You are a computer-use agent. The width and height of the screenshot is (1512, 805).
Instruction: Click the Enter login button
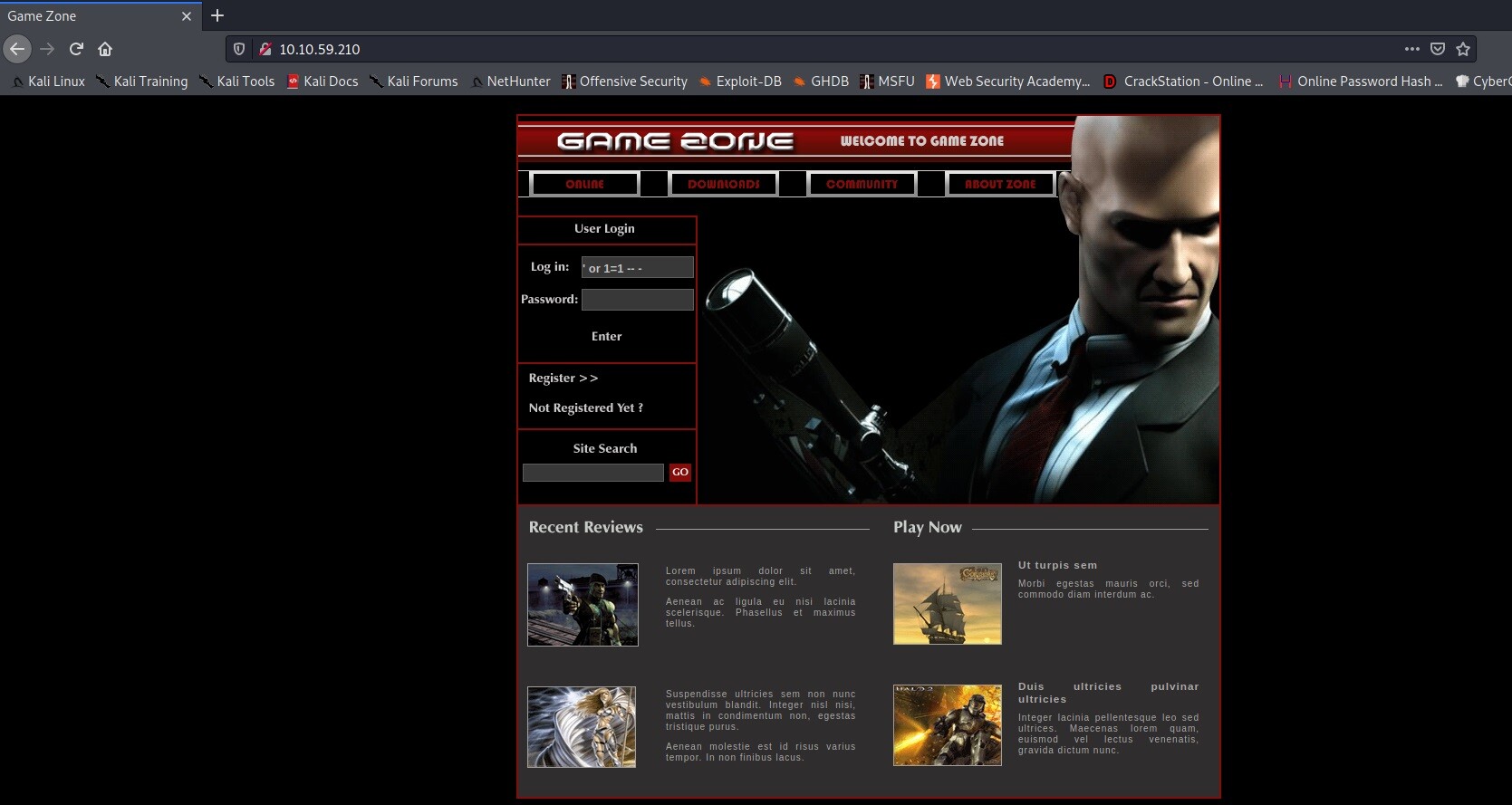(x=606, y=336)
